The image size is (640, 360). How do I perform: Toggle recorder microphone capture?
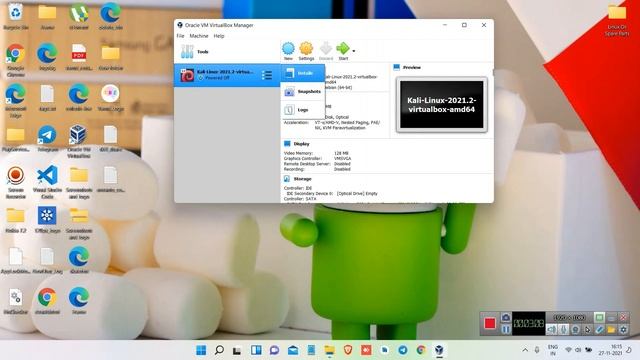[x=563, y=329]
